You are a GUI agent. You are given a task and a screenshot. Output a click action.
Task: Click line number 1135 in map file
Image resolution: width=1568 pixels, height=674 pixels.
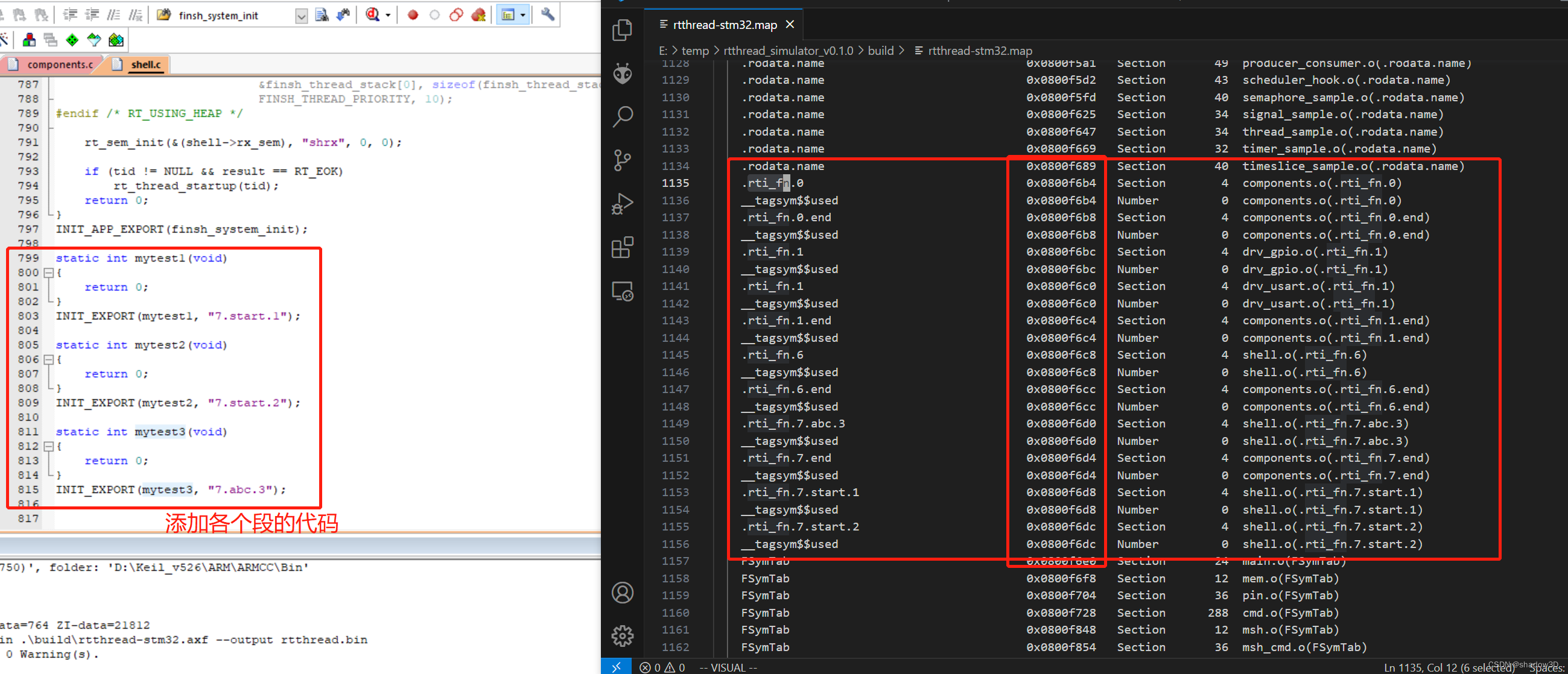click(x=675, y=183)
